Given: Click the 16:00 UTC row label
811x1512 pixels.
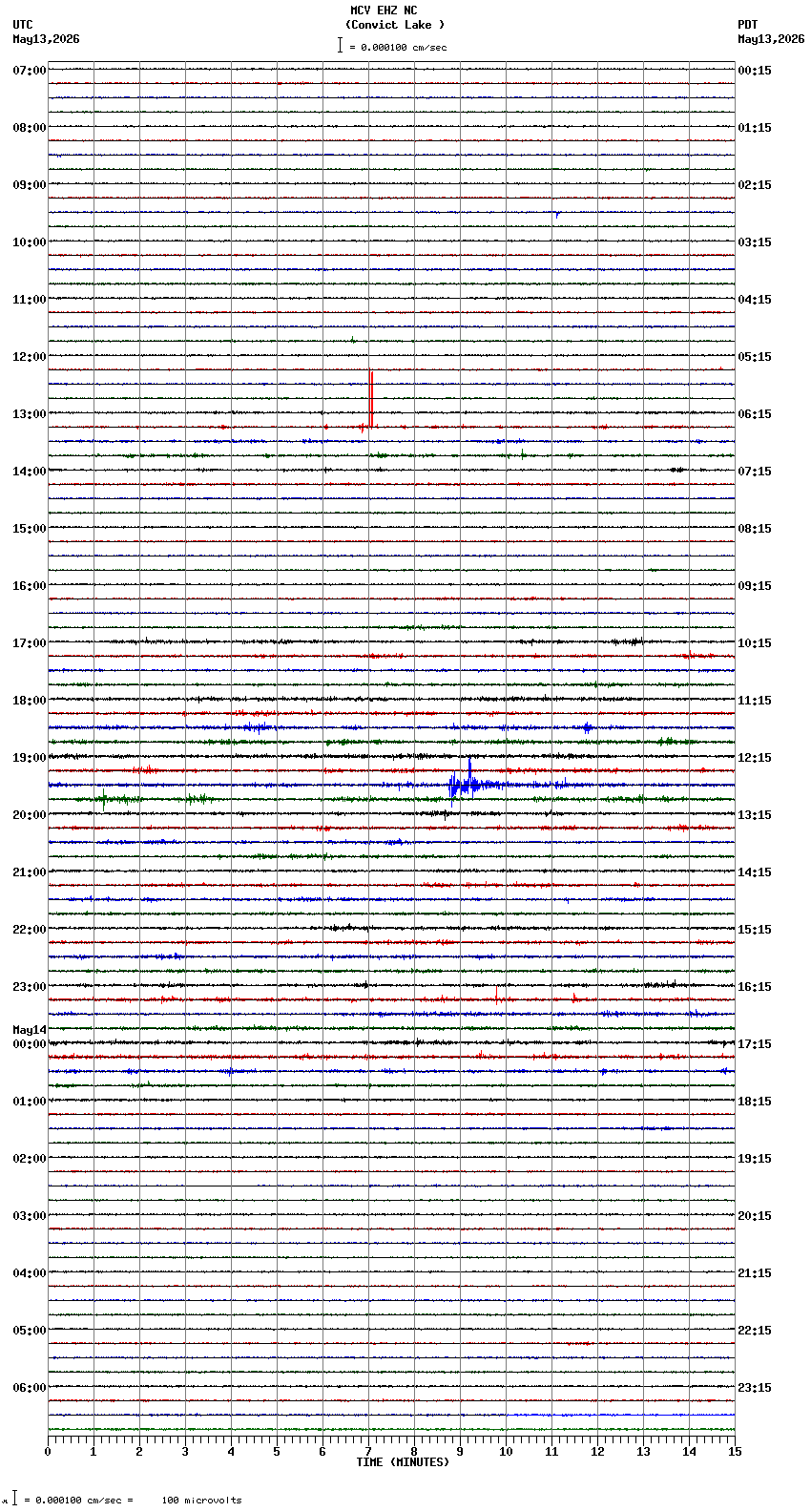Looking at the screenshot, I should (30, 586).
